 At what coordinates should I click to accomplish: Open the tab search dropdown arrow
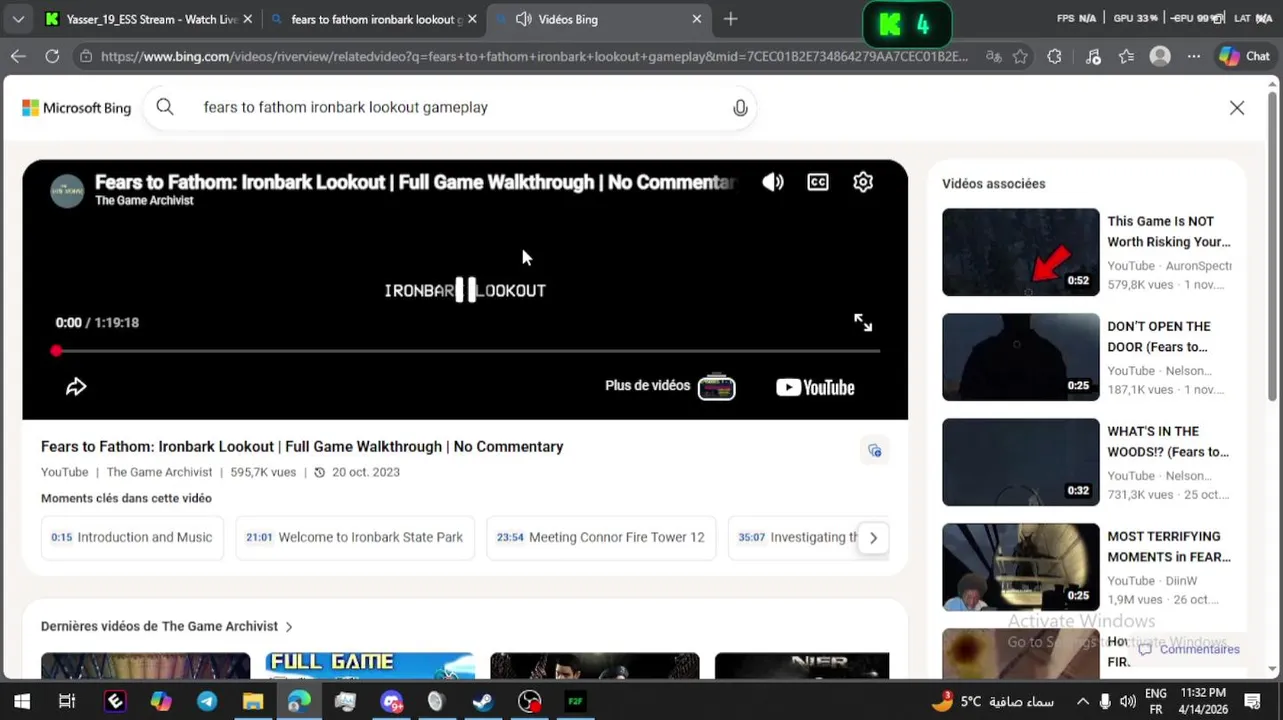click(18, 19)
